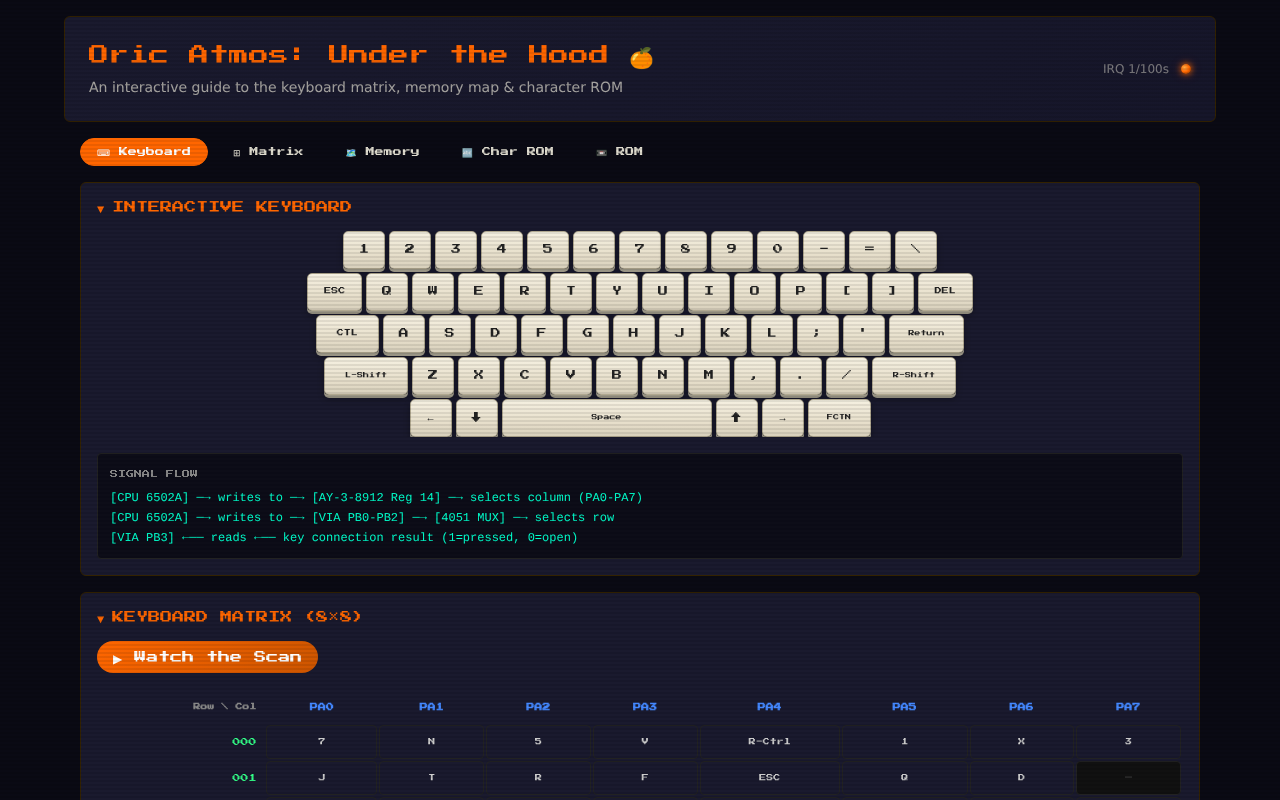Click the orange IRQ 1/100s indicator LED
This screenshot has height=800, width=1280.
click(1185, 68)
